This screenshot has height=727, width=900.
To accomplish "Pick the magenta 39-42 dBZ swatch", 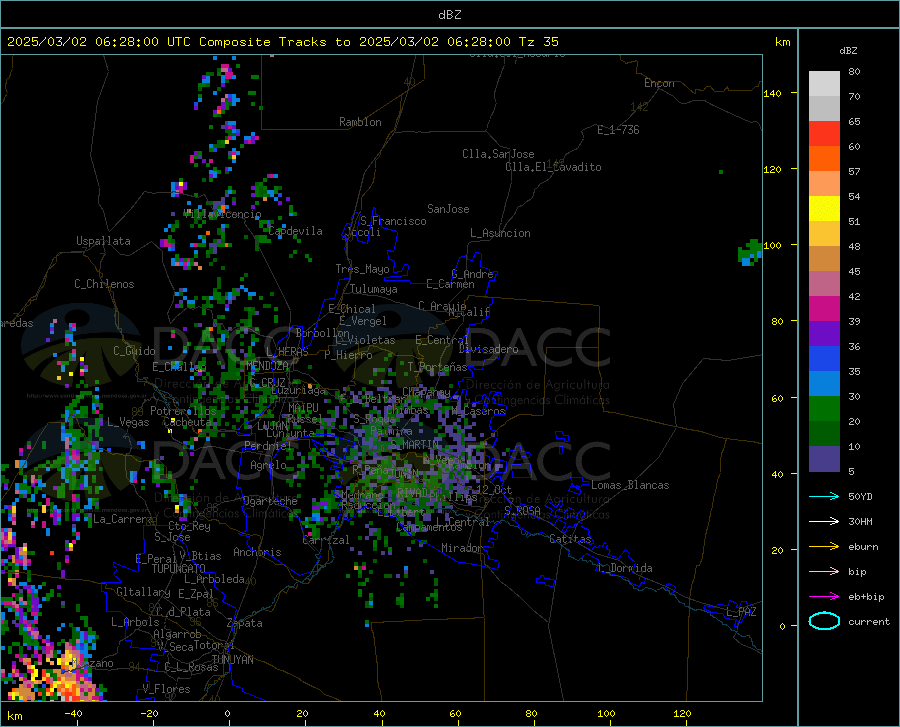I will pos(824,309).
